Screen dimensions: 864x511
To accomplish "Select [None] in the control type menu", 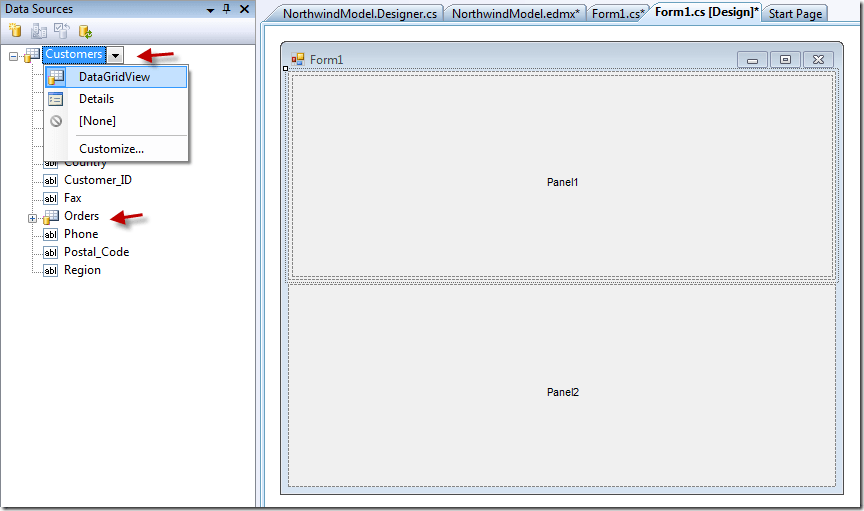I will click(x=97, y=121).
